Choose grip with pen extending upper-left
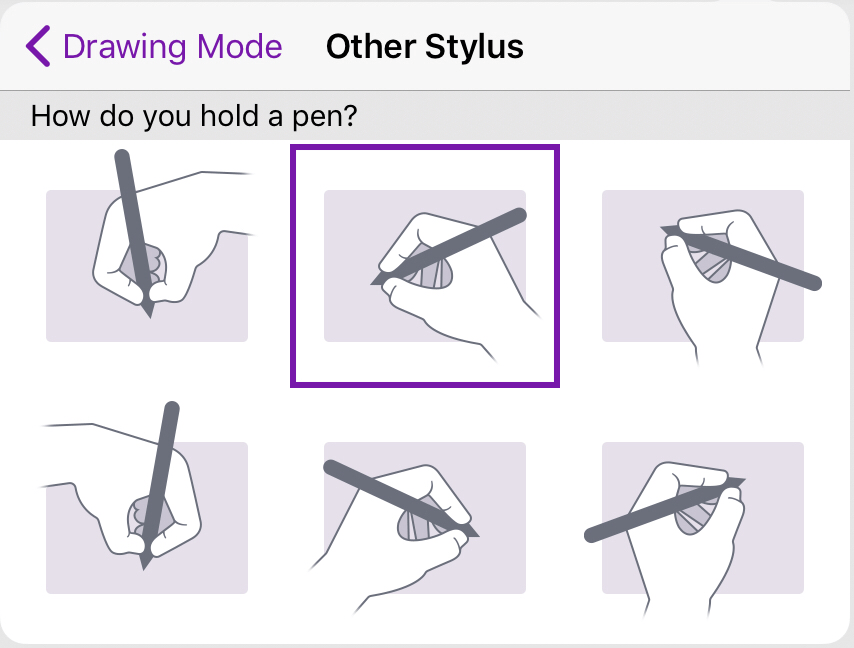This screenshot has height=648, width=854. click(424, 517)
